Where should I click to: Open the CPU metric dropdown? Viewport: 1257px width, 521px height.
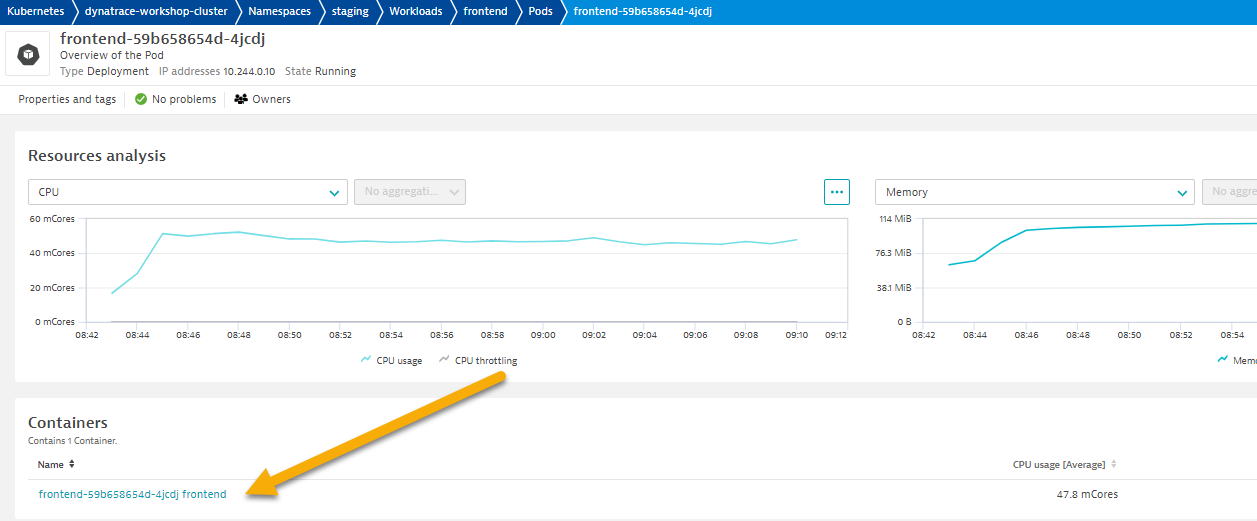coord(188,192)
